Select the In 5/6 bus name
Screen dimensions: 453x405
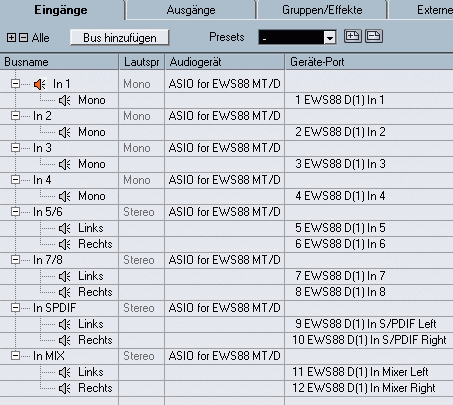click(48, 212)
